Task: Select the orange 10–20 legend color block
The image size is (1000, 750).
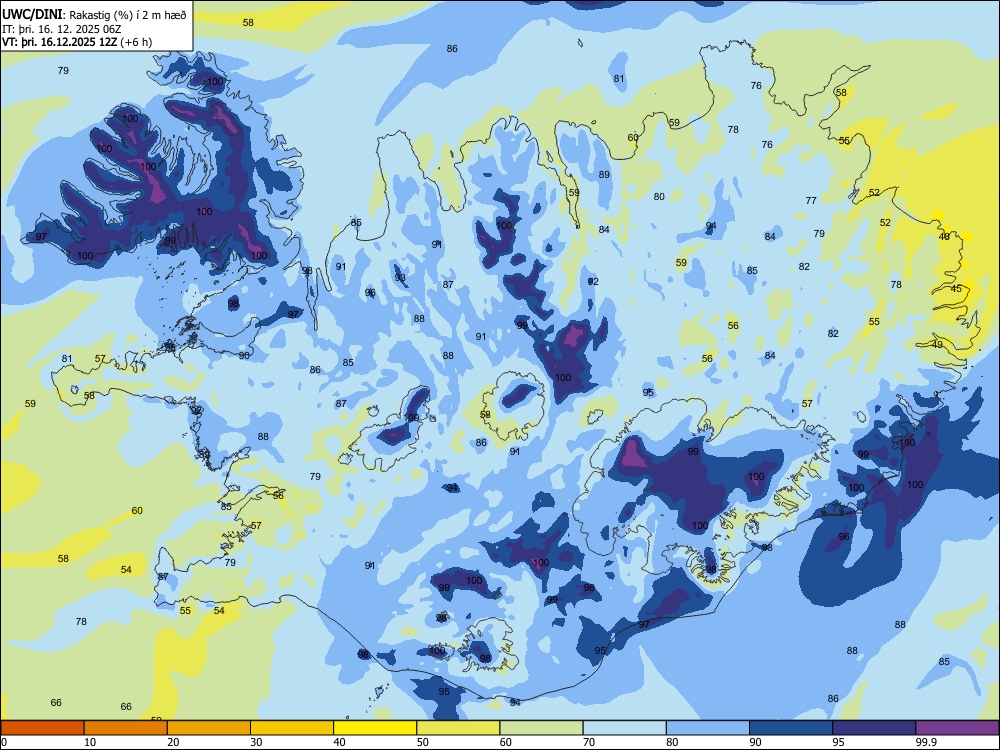Action: [126, 728]
